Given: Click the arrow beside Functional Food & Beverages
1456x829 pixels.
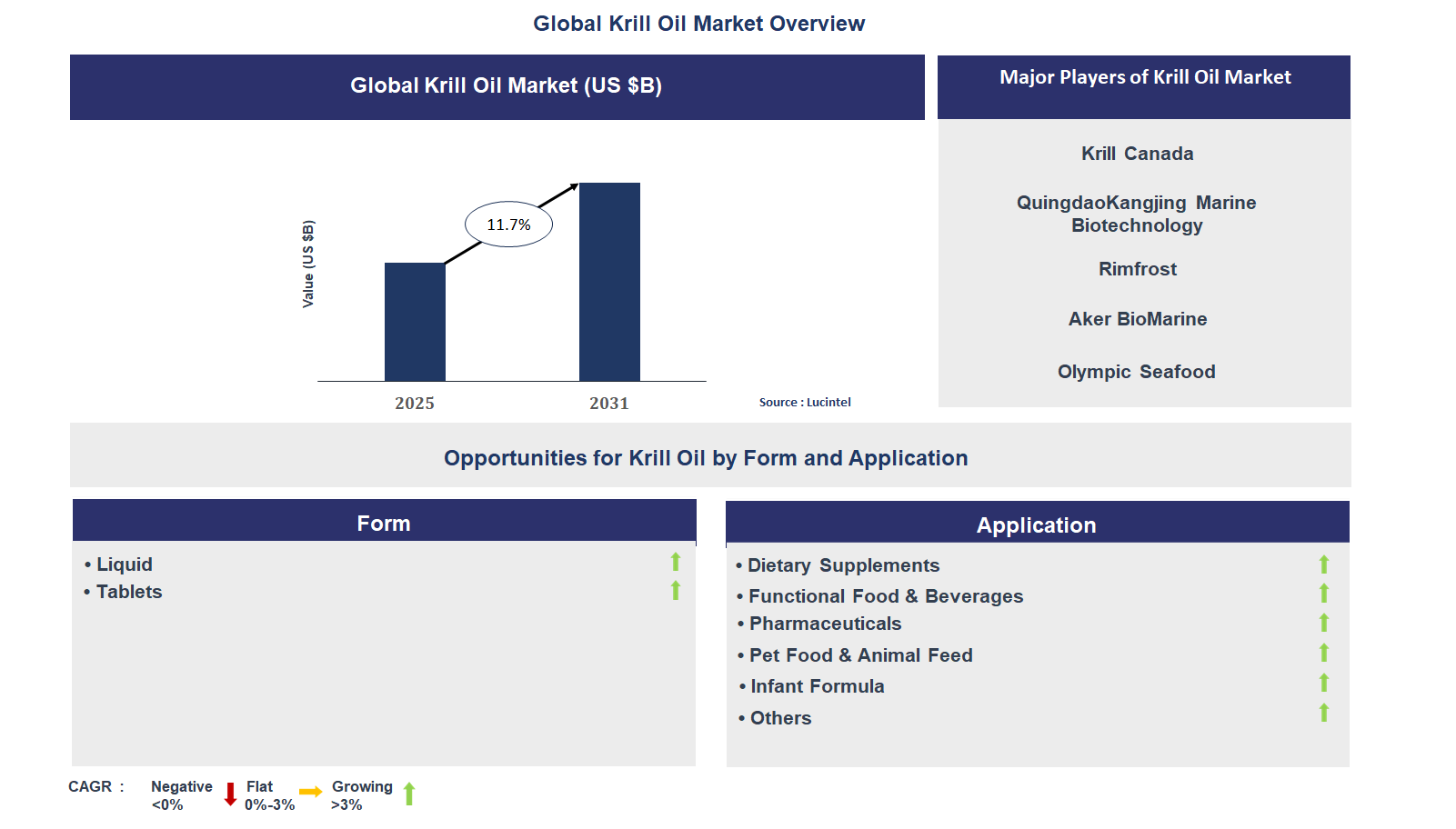Looking at the screenshot, I should click(1324, 594).
